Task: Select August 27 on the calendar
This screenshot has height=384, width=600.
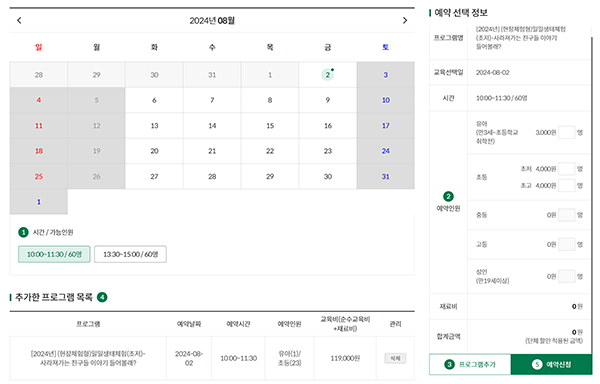Action: (154, 176)
